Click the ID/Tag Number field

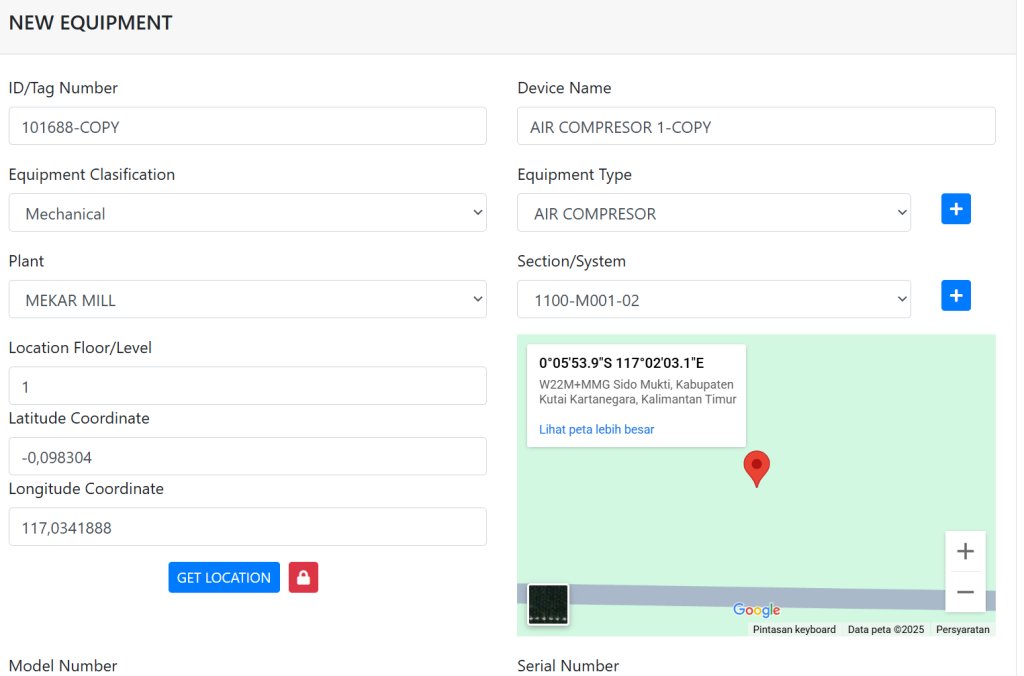(x=247, y=127)
